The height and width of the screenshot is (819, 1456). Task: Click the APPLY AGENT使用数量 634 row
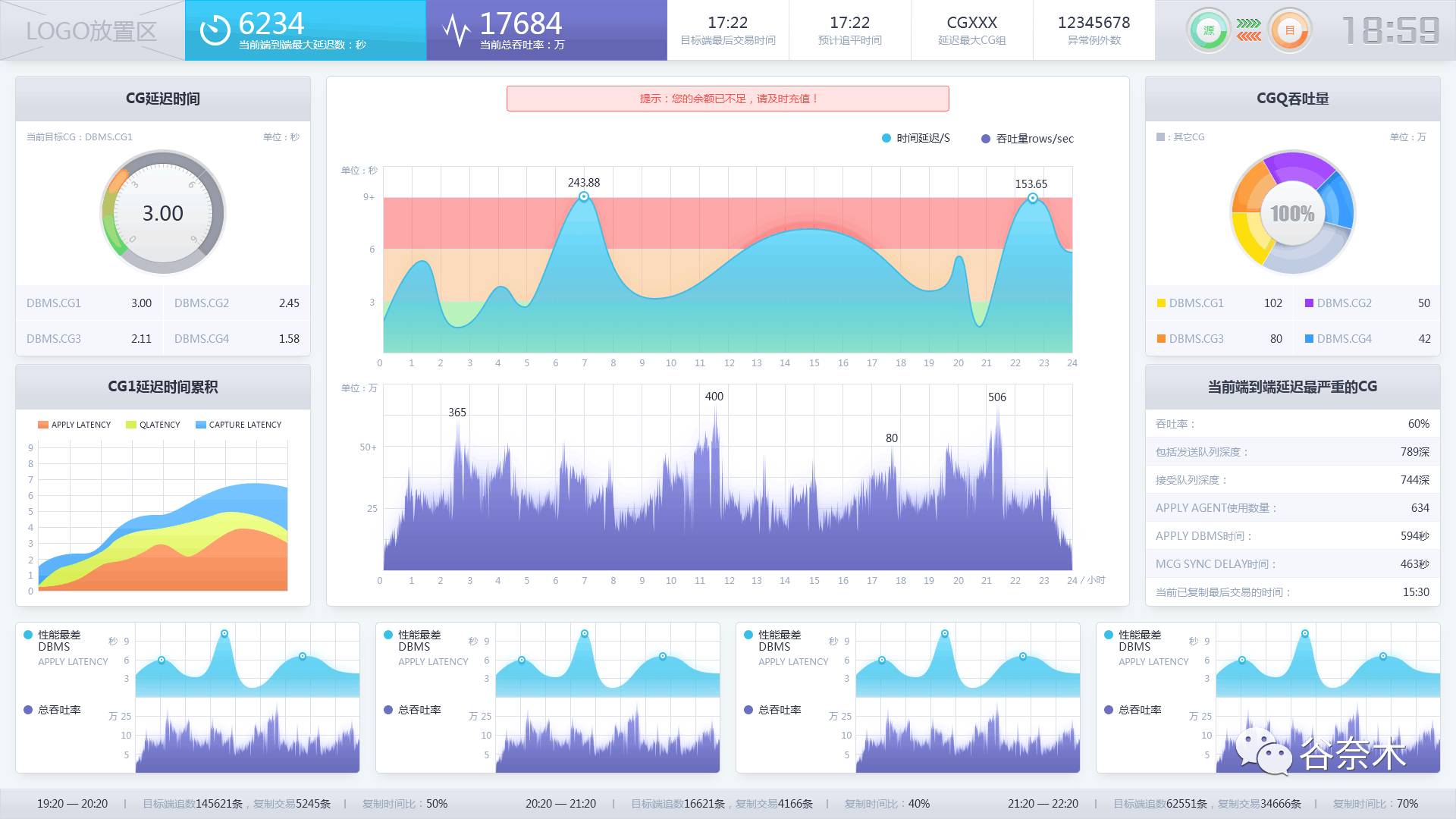1292,508
